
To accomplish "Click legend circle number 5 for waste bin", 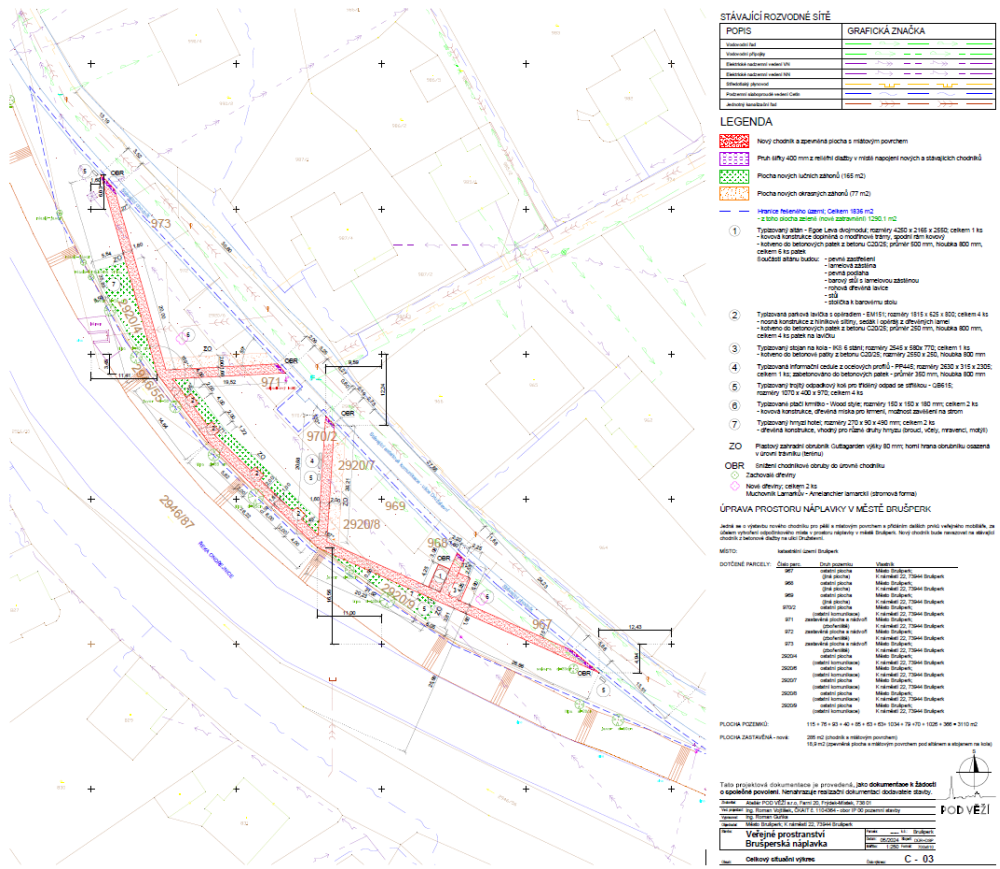I will click(734, 386).
